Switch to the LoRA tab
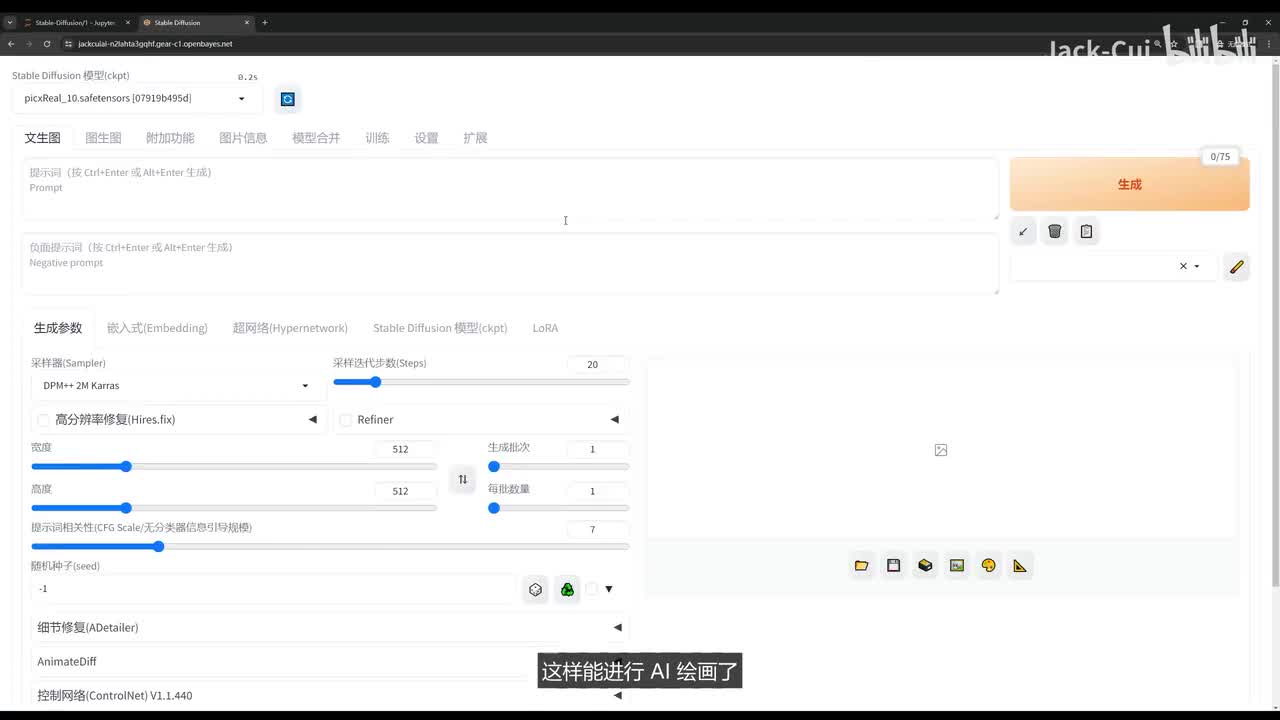The height and width of the screenshot is (720, 1280). pyautogui.click(x=545, y=328)
